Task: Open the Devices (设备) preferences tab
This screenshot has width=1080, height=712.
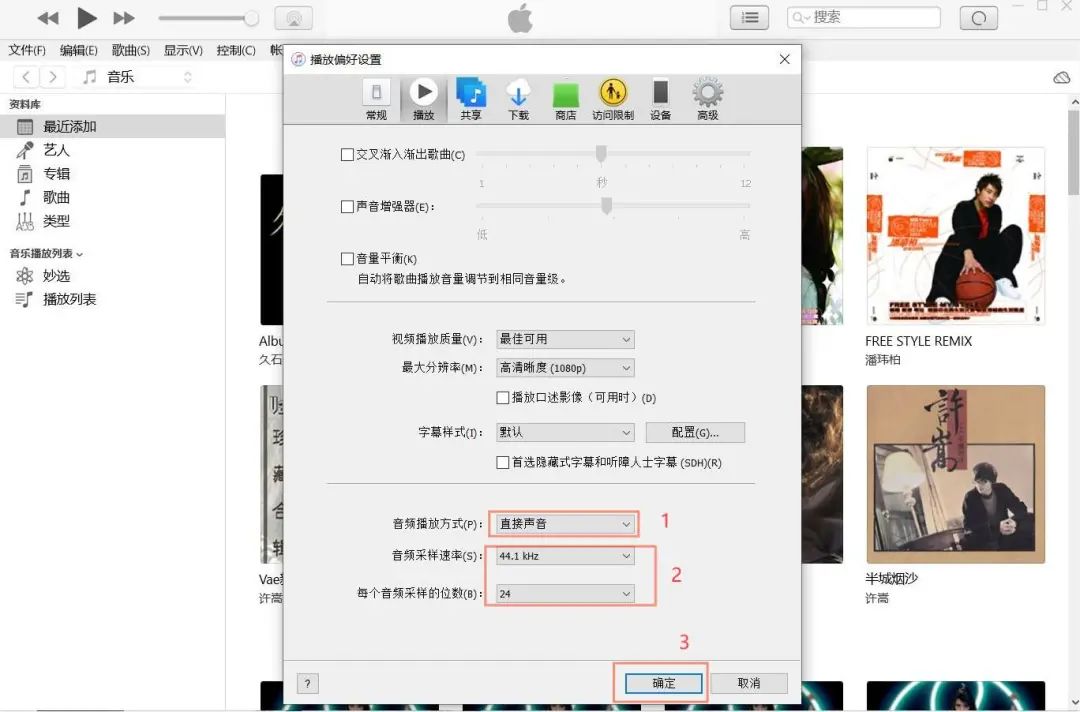Action: click(660, 100)
